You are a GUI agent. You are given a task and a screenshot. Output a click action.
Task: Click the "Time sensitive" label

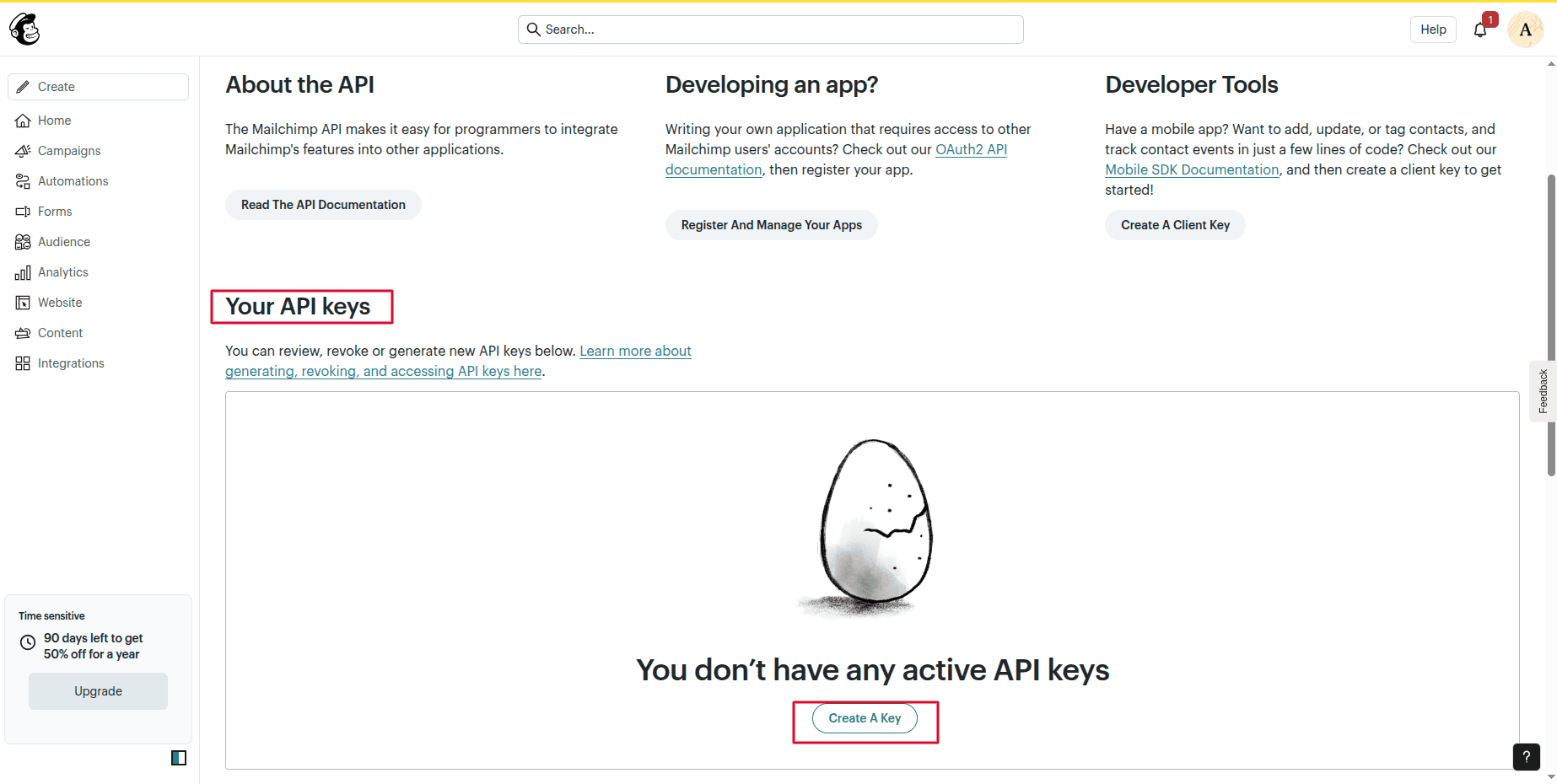[x=51, y=616]
